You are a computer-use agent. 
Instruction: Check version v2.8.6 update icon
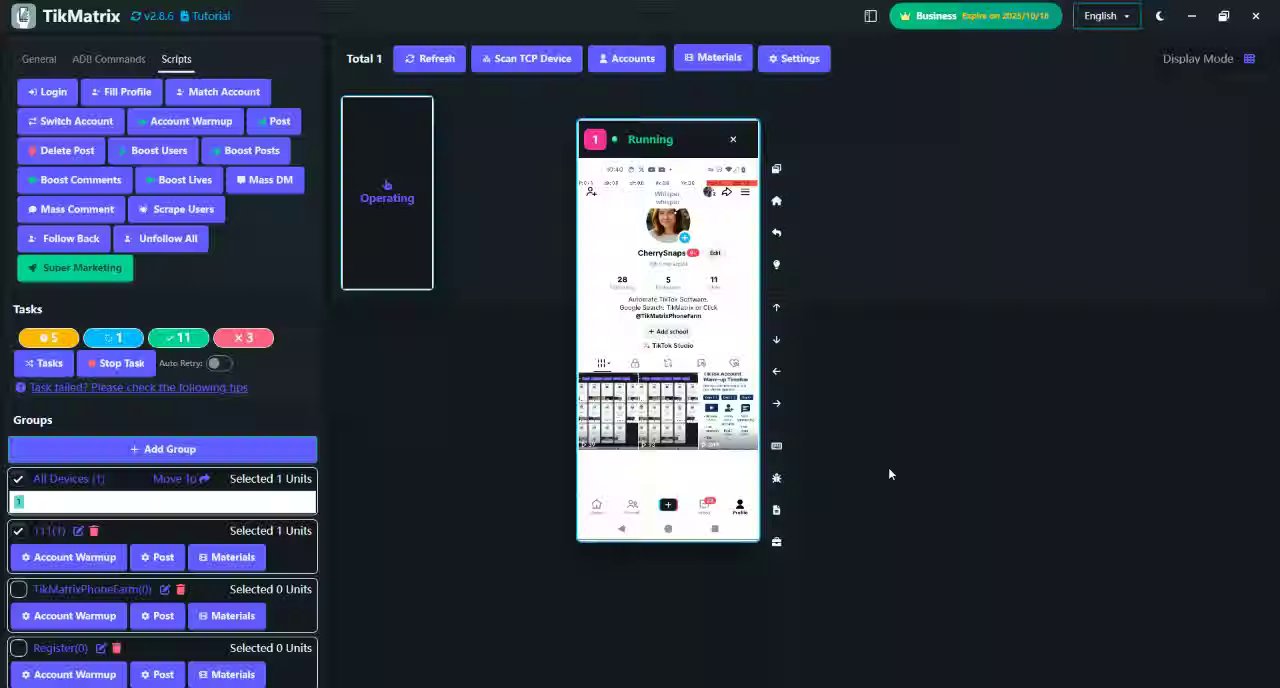click(136, 16)
